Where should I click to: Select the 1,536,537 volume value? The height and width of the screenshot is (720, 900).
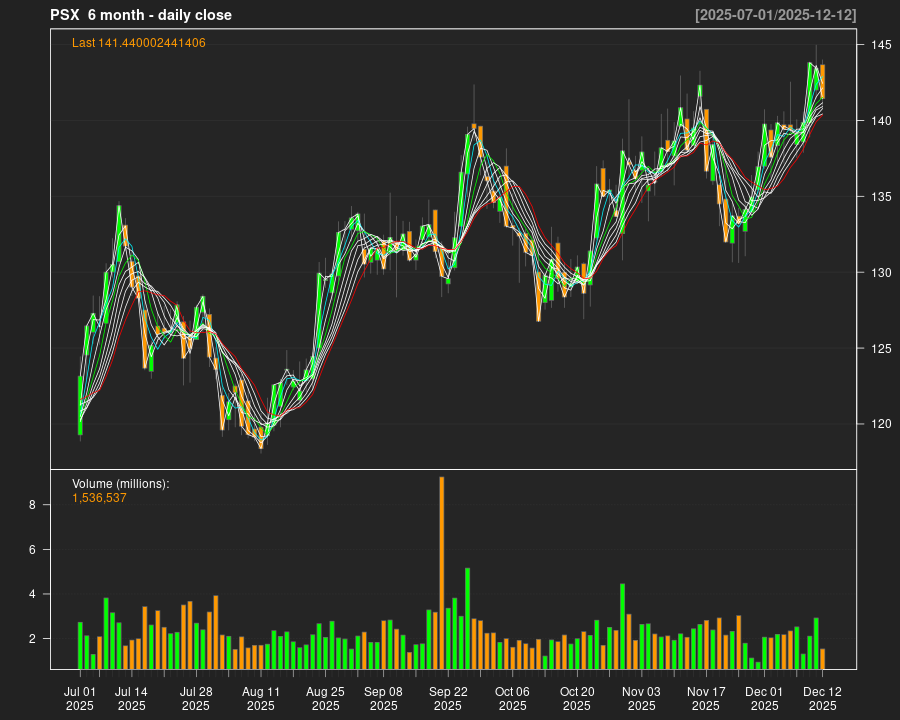[99, 498]
